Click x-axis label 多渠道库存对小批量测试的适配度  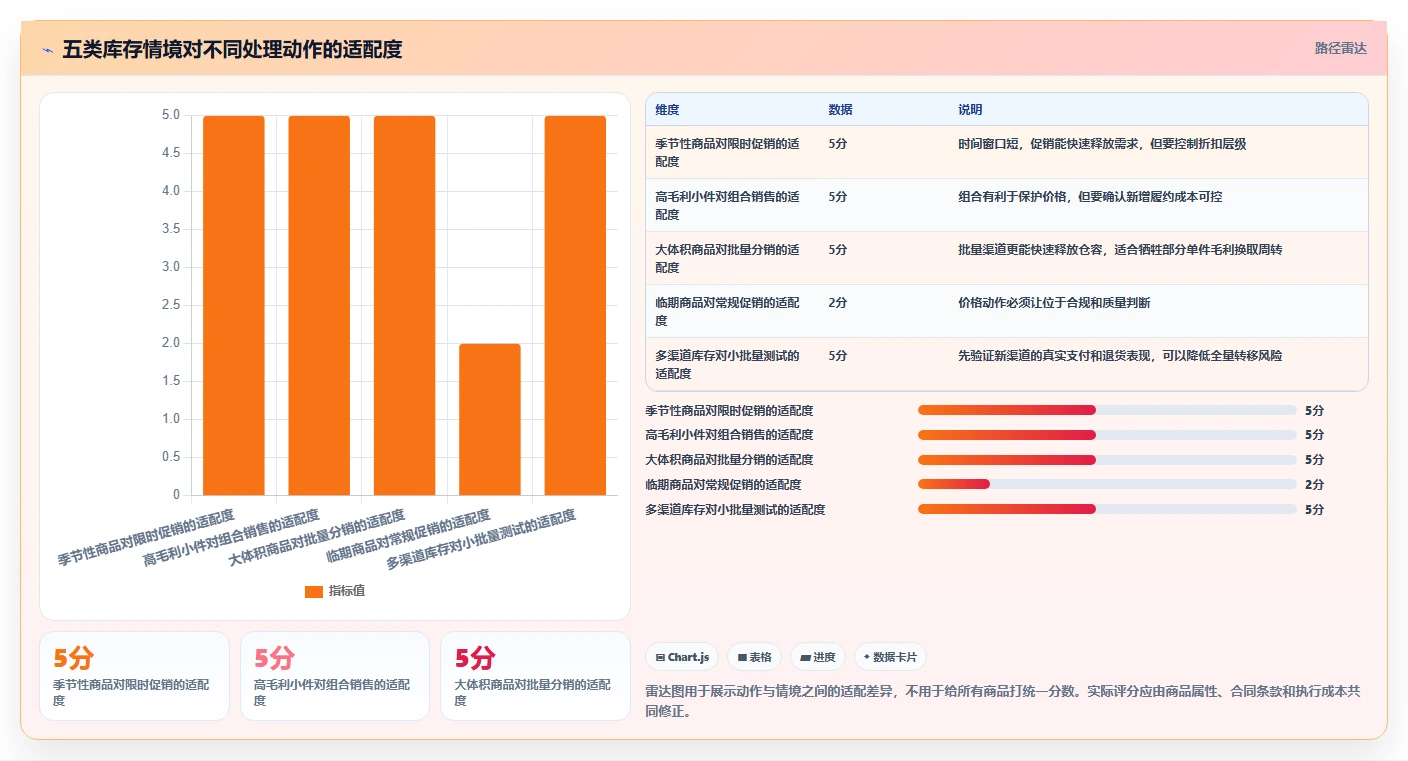pos(481,539)
